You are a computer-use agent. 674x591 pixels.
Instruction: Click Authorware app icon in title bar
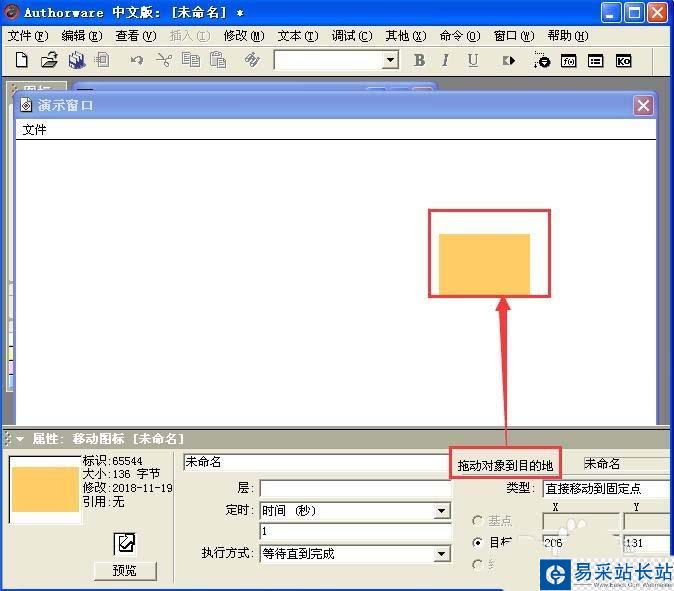[x=11, y=12]
